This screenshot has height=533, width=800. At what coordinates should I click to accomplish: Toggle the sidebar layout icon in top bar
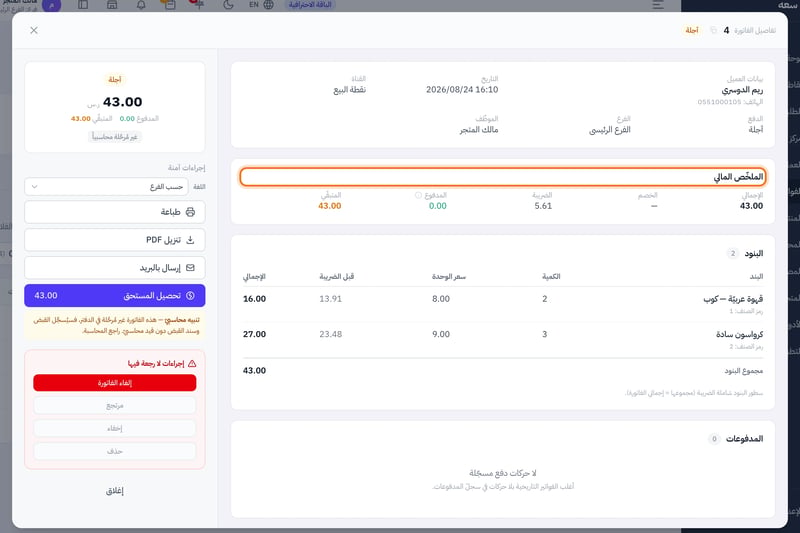[x=83, y=5]
